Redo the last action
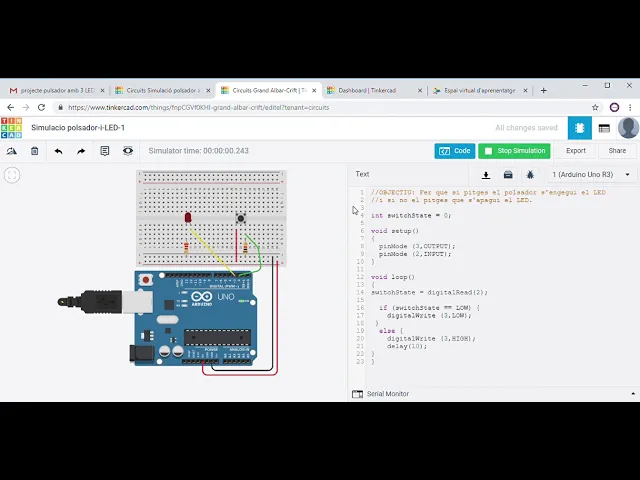640x480 pixels. pyautogui.click(x=81, y=151)
